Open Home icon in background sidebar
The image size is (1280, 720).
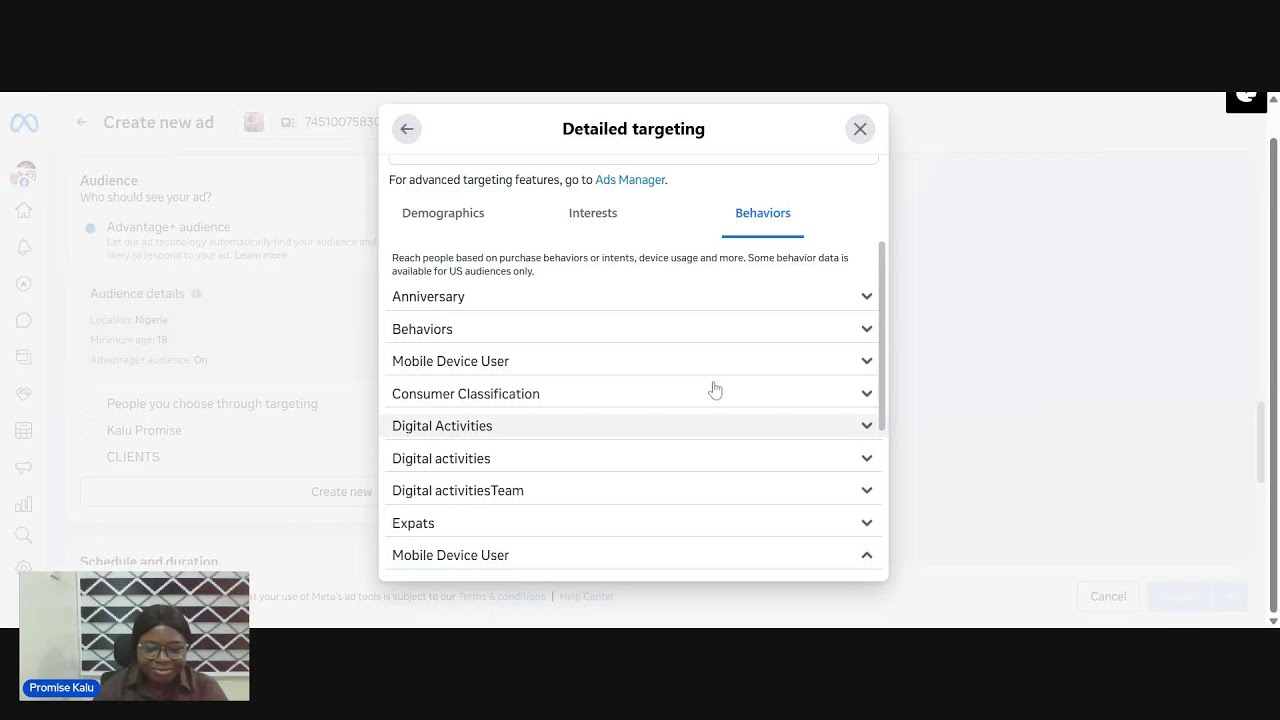click(24, 210)
